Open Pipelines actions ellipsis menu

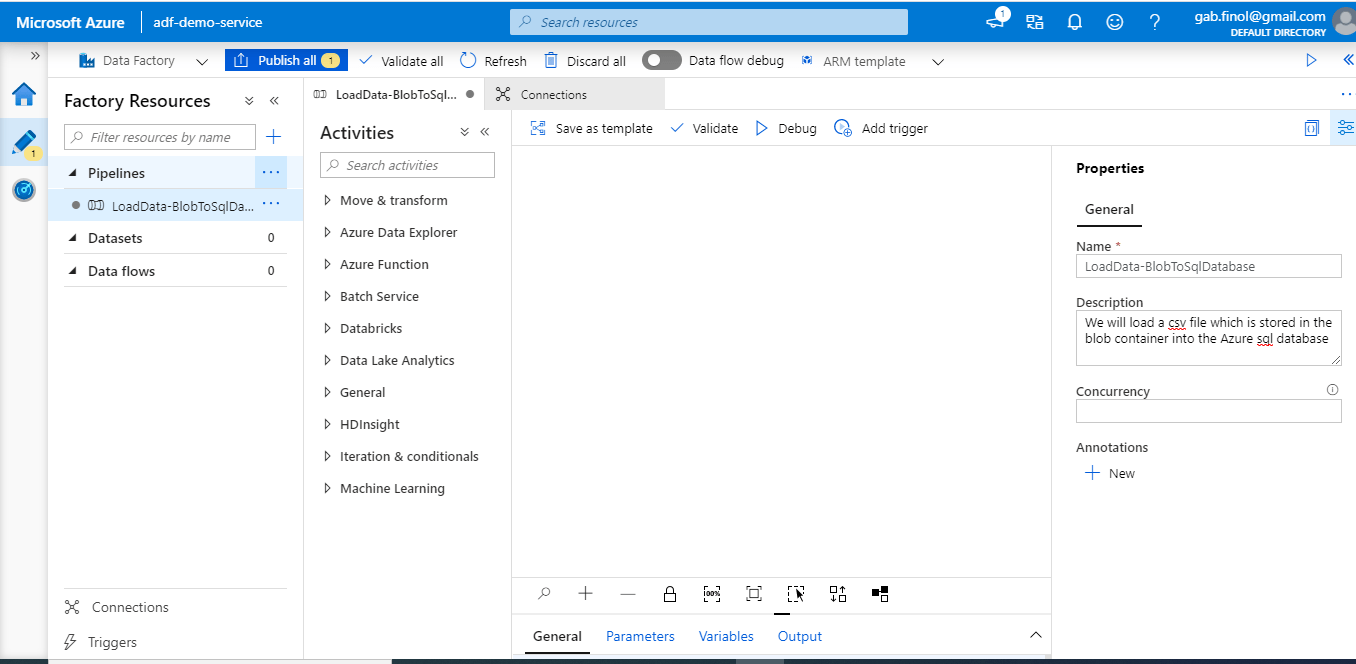coord(271,173)
